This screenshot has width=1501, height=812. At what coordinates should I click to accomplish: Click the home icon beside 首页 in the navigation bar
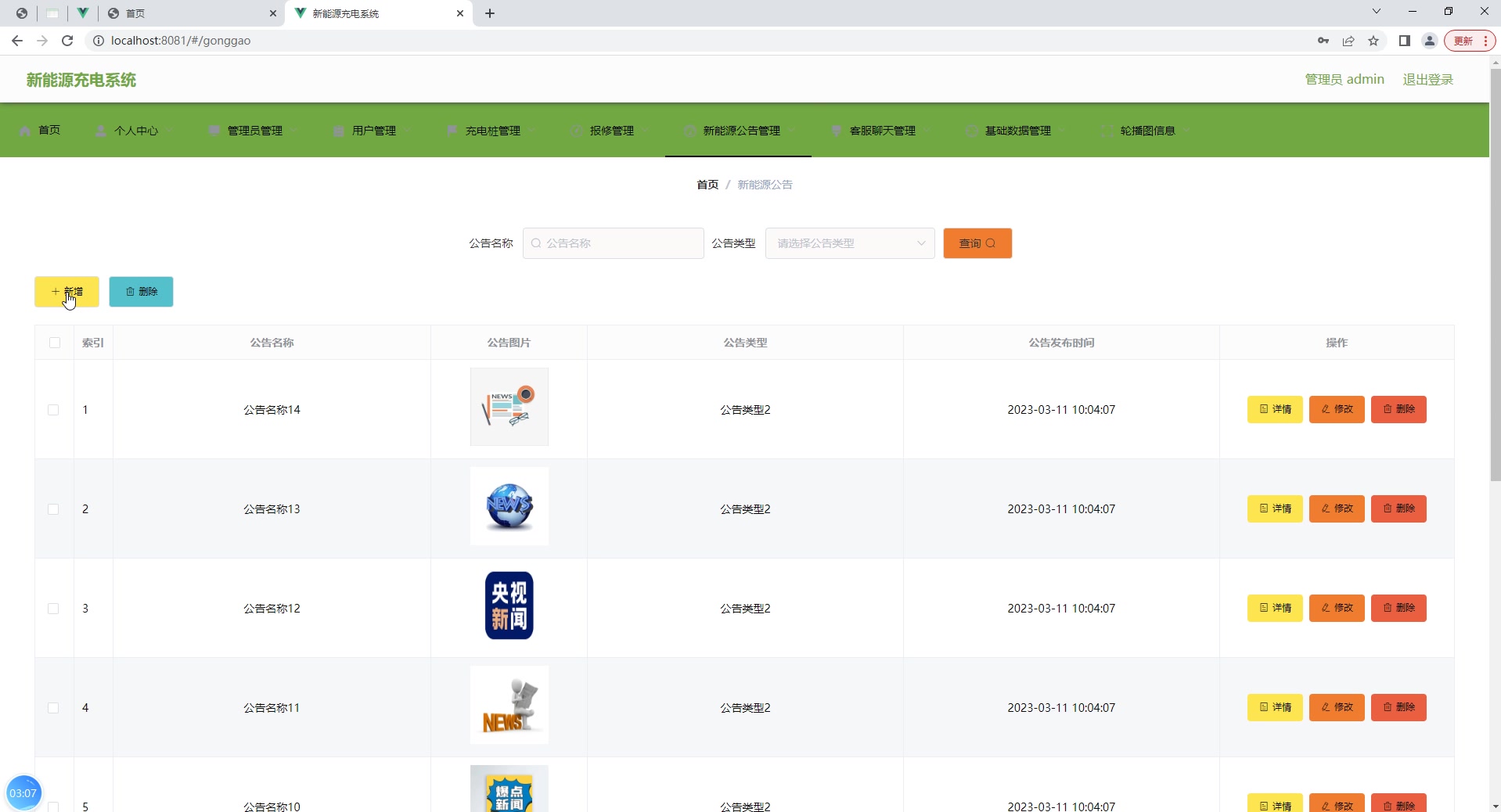coord(25,131)
